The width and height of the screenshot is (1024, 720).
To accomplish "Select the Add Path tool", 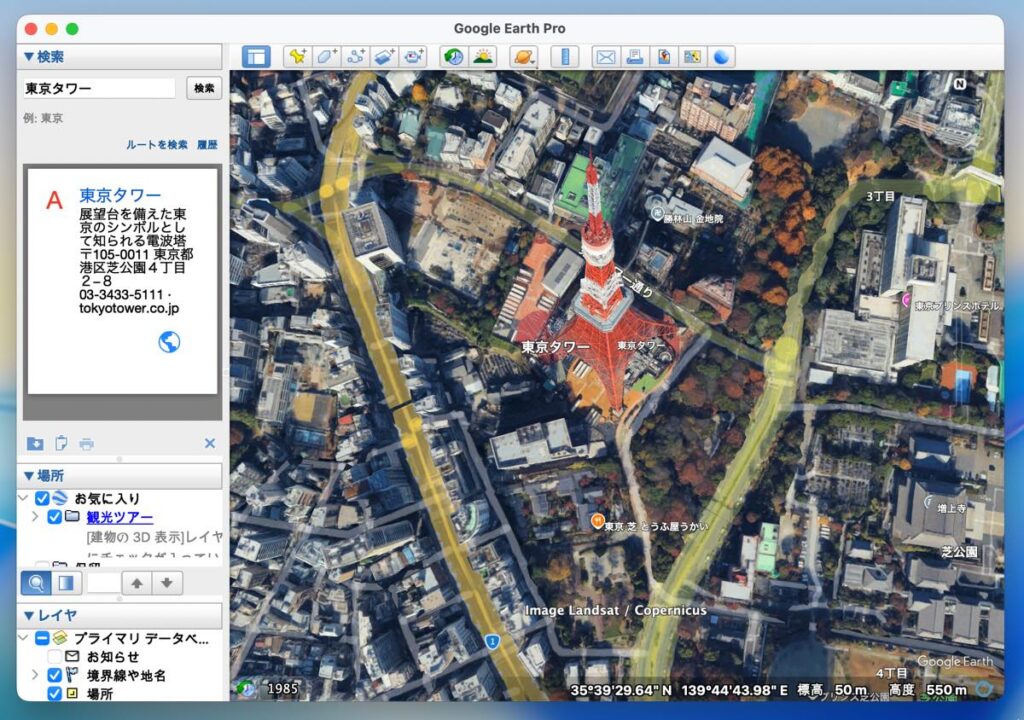I will click(356, 57).
